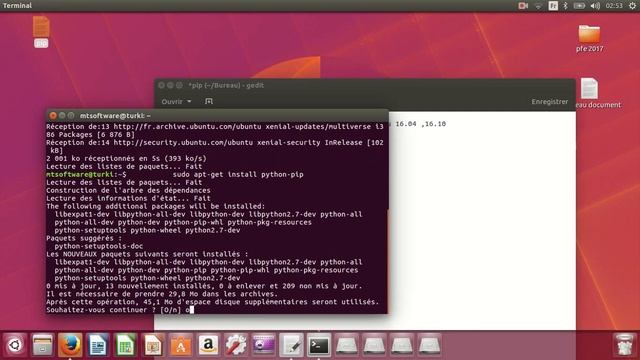
Task: Switch to gedit text editor in dock
Action: pos(291,345)
